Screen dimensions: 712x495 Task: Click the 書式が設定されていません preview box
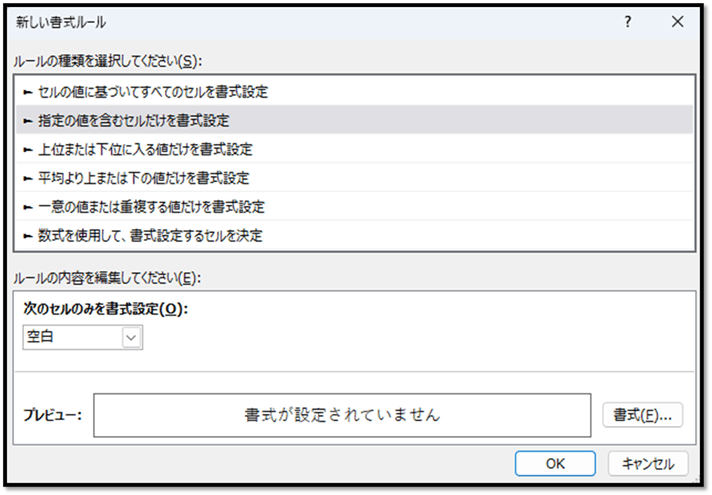click(342, 414)
